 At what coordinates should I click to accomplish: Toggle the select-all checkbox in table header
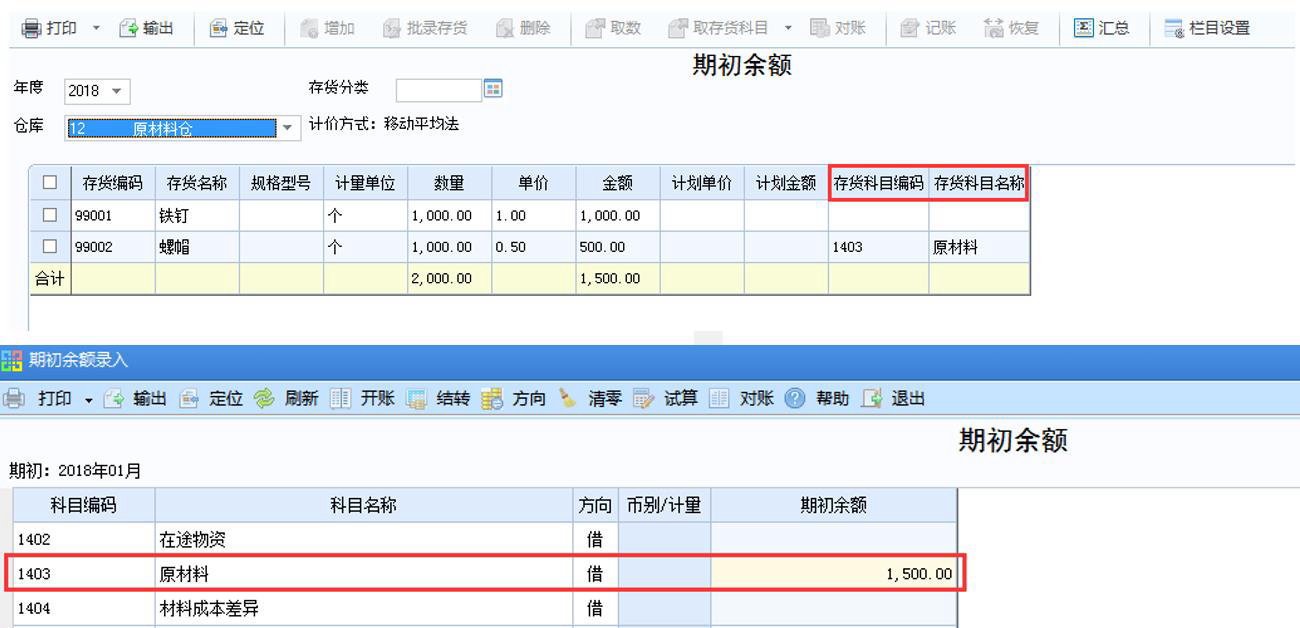50,183
